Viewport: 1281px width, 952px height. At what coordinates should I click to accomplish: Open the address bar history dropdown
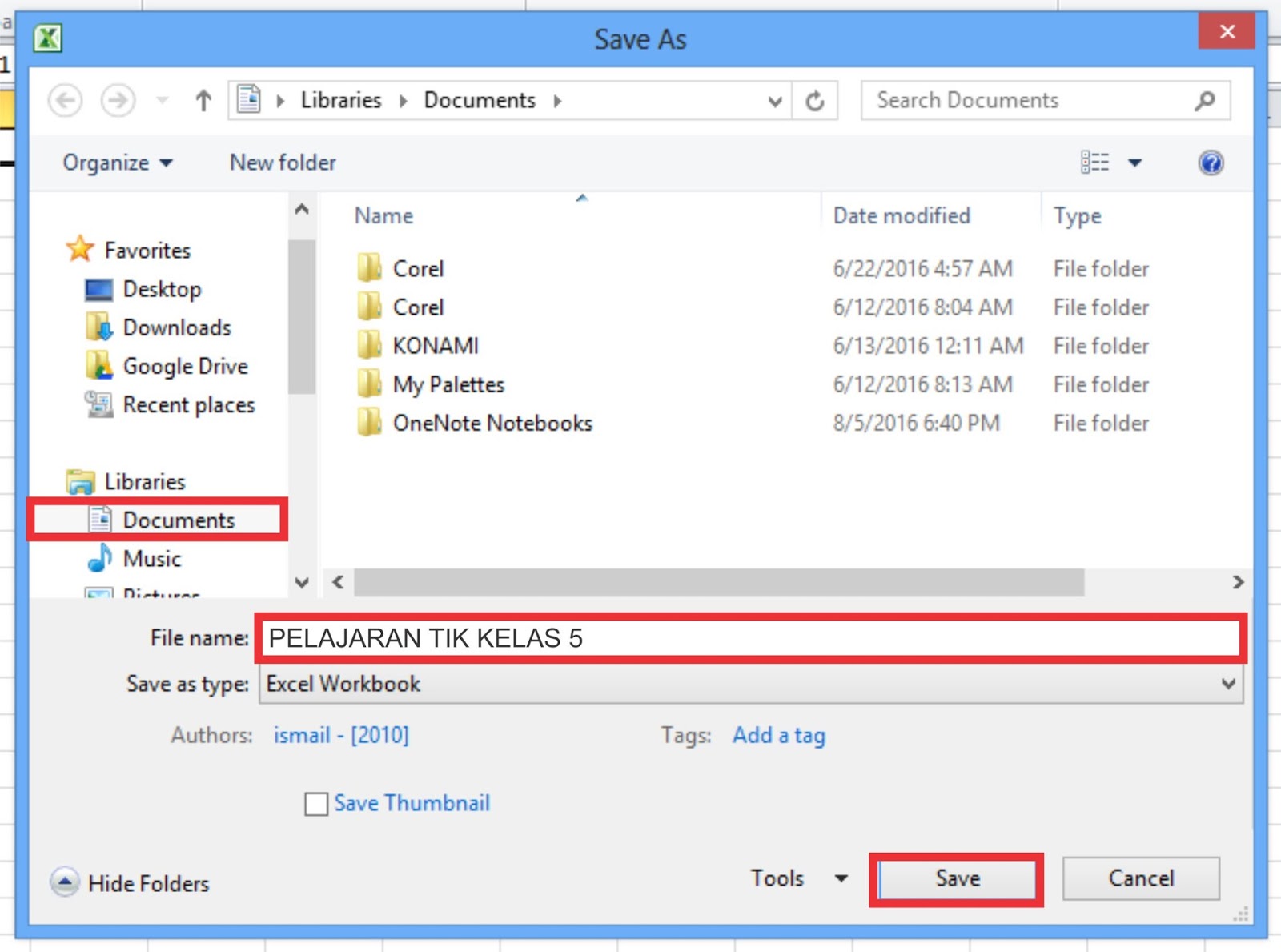tap(774, 101)
